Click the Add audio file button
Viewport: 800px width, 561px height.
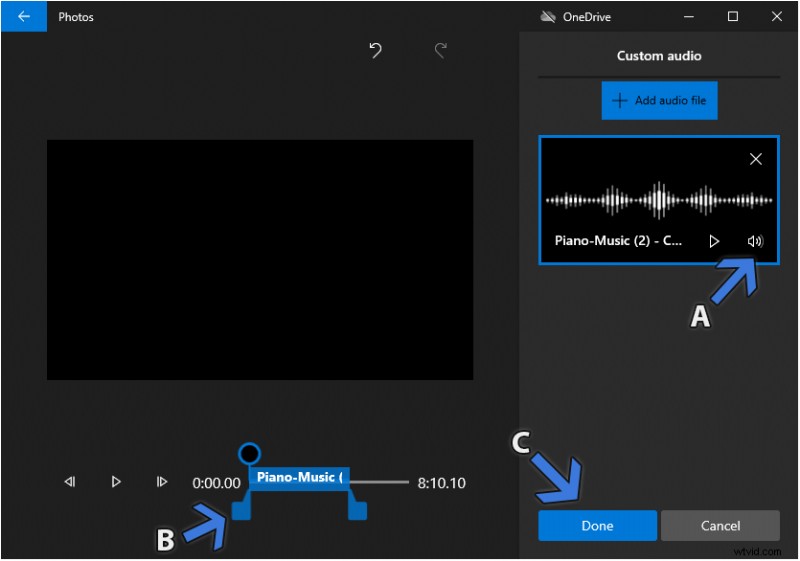(x=659, y=100)
